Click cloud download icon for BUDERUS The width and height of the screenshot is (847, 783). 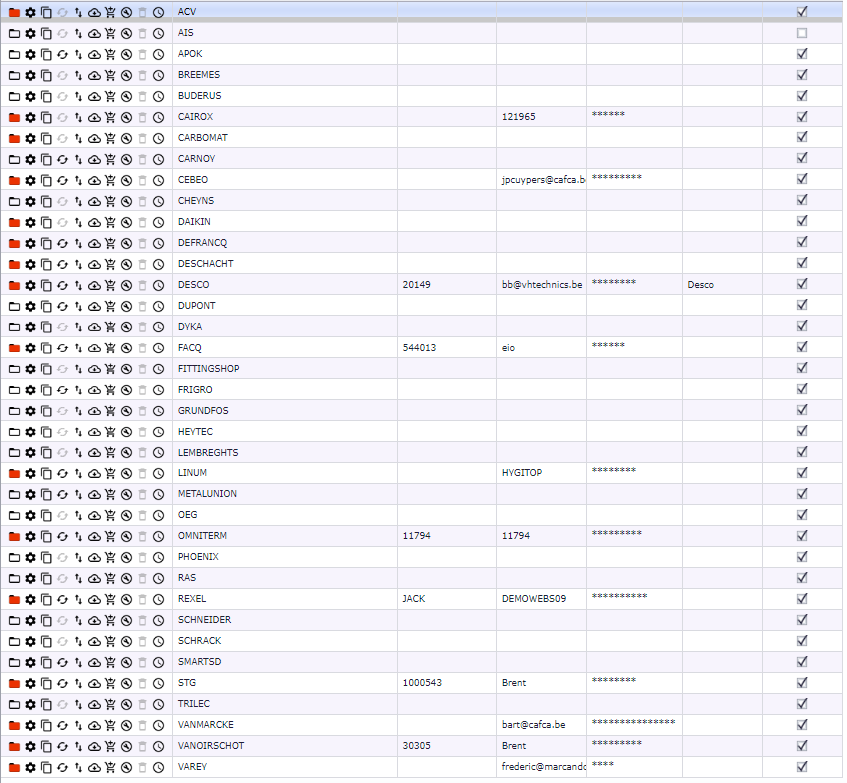[x=95, y=97]
